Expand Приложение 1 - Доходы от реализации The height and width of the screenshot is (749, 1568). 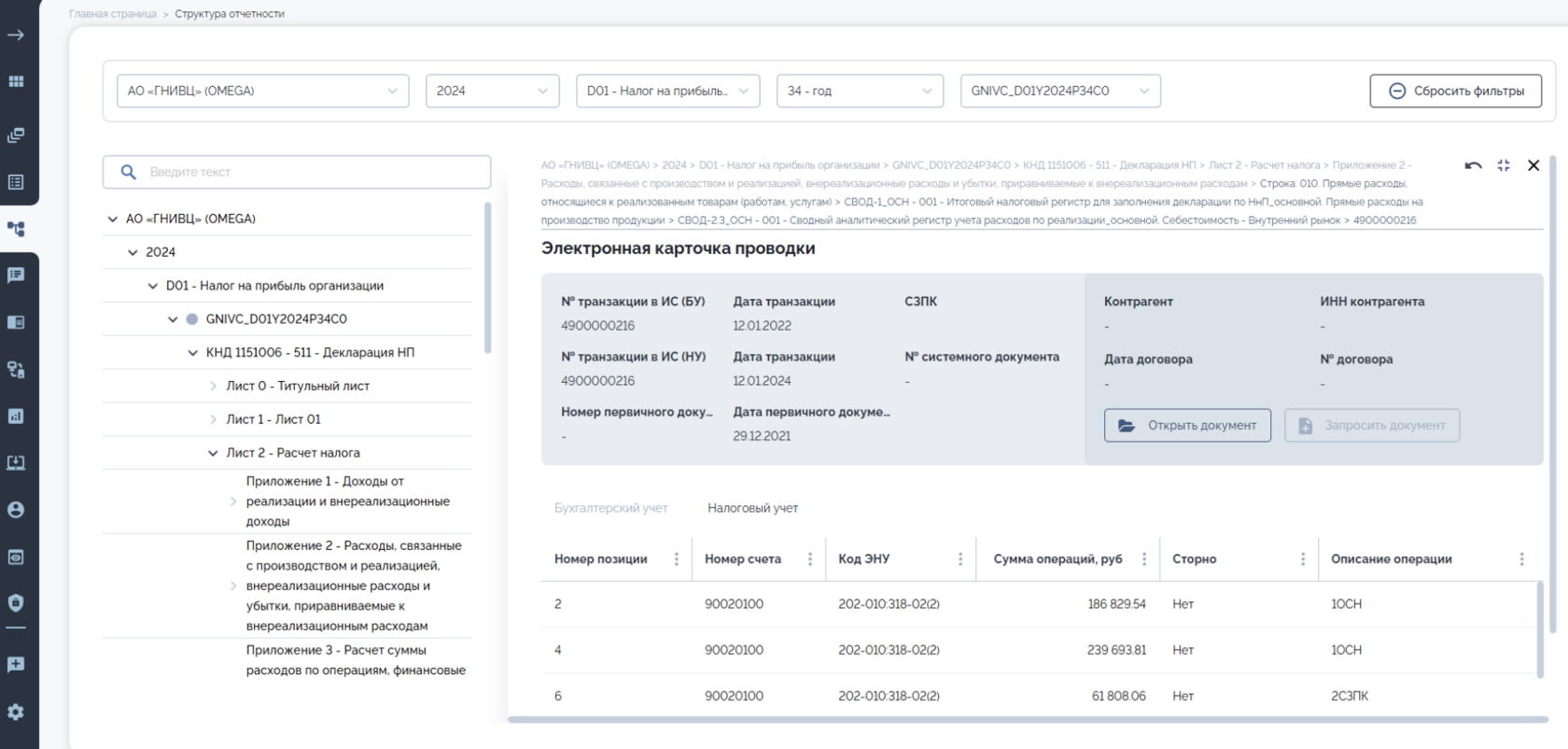233,502
